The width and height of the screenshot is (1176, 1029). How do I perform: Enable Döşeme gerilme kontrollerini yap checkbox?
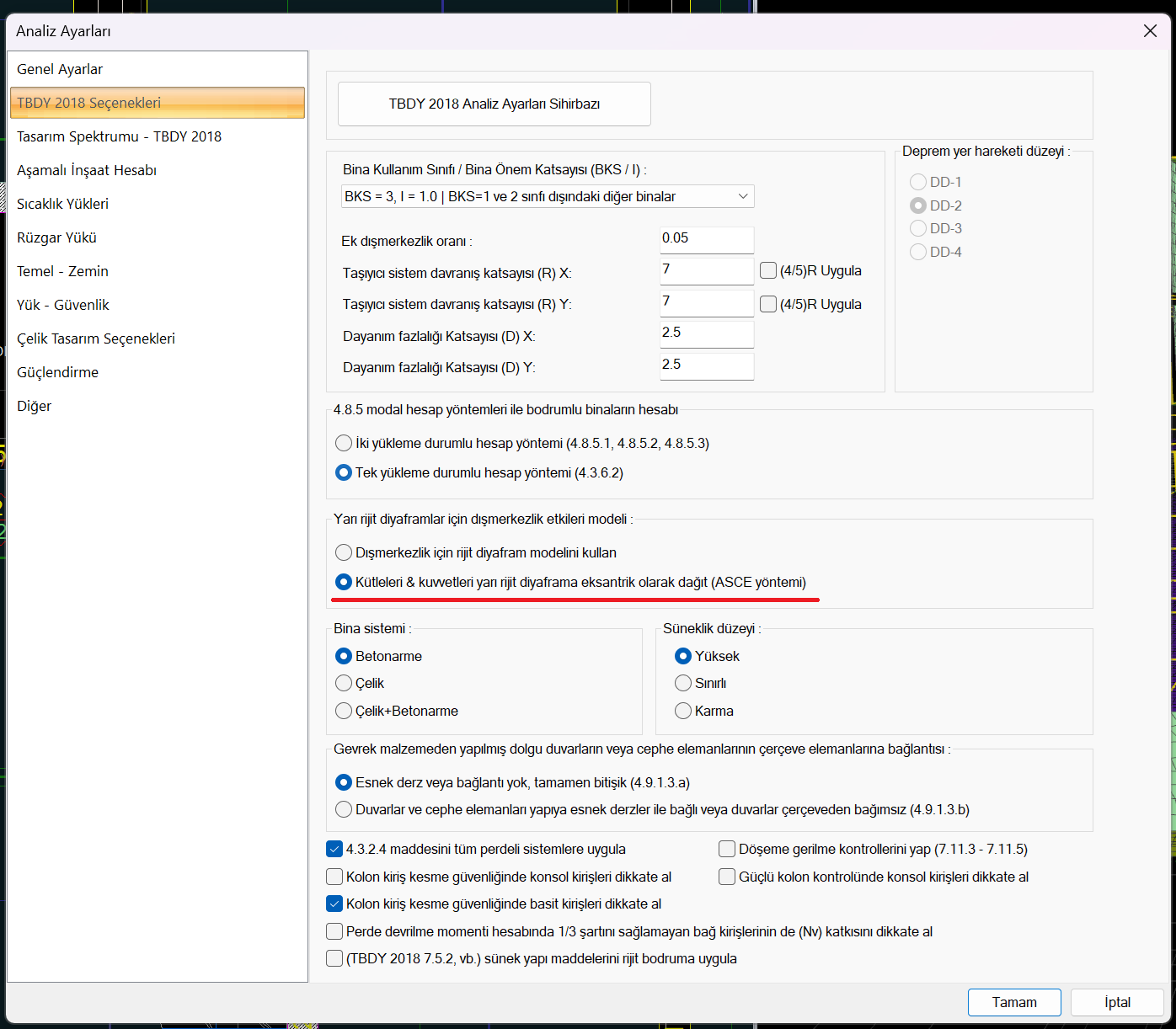pyautogui.click(x=727, y=849)
